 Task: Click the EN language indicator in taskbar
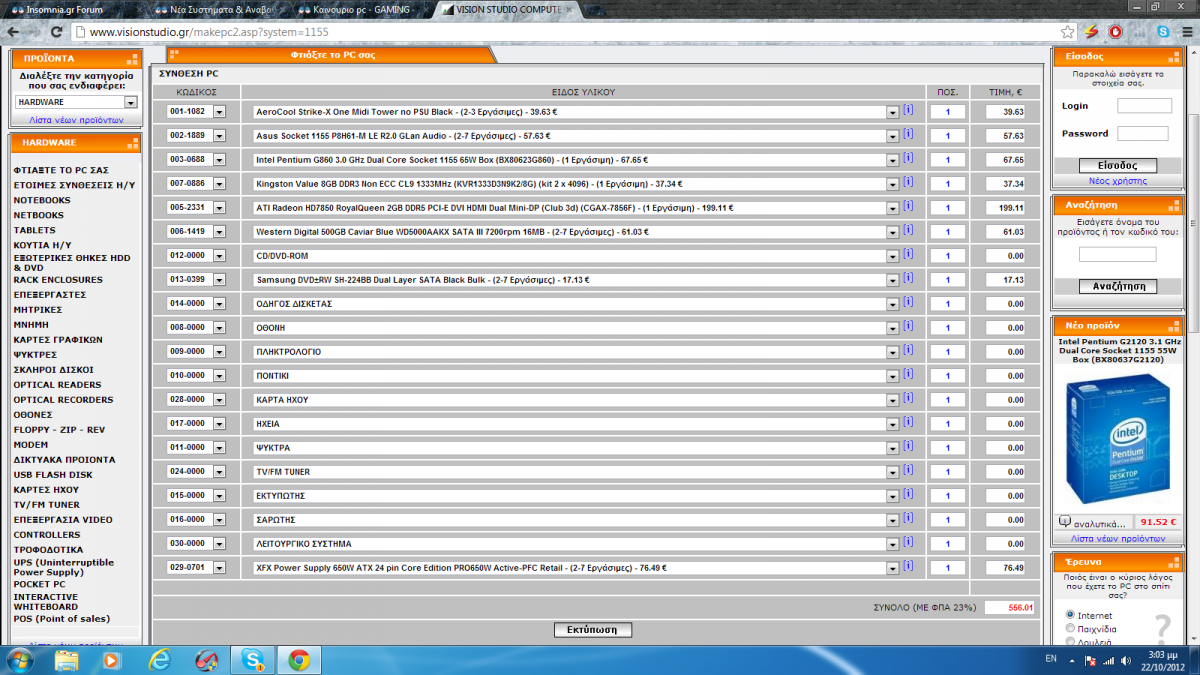tap(1051, 659)
